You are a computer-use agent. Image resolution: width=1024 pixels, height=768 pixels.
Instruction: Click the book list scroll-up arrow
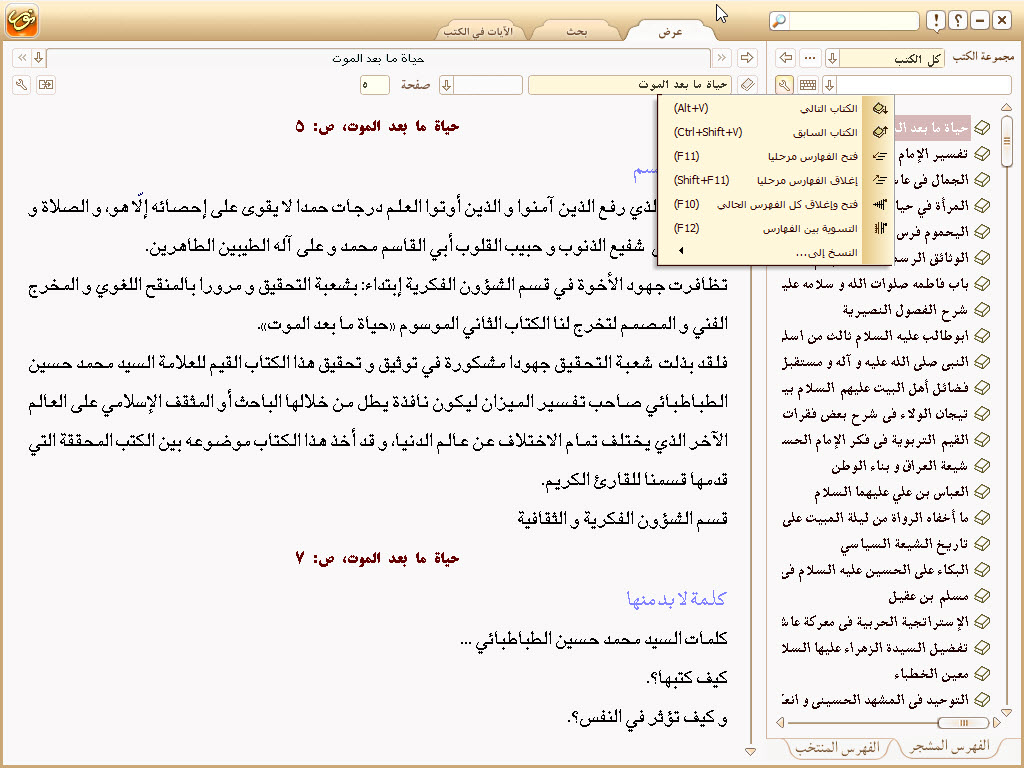(1006, 107)
